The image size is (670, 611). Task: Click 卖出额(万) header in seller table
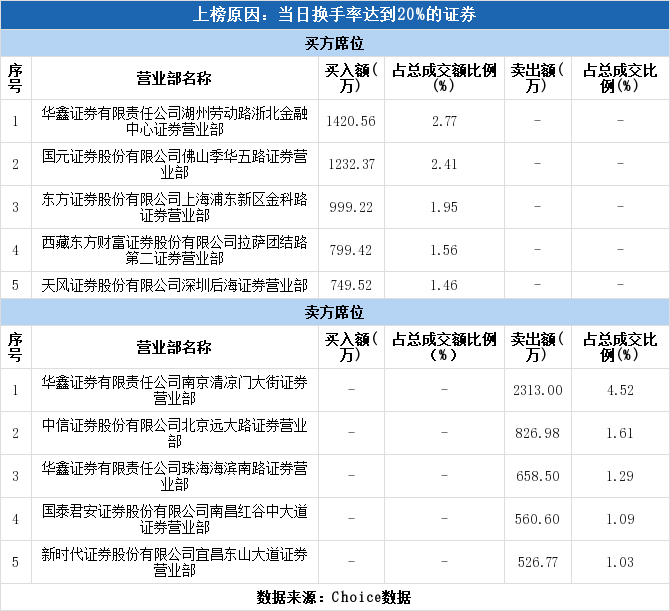coord(537,347)
